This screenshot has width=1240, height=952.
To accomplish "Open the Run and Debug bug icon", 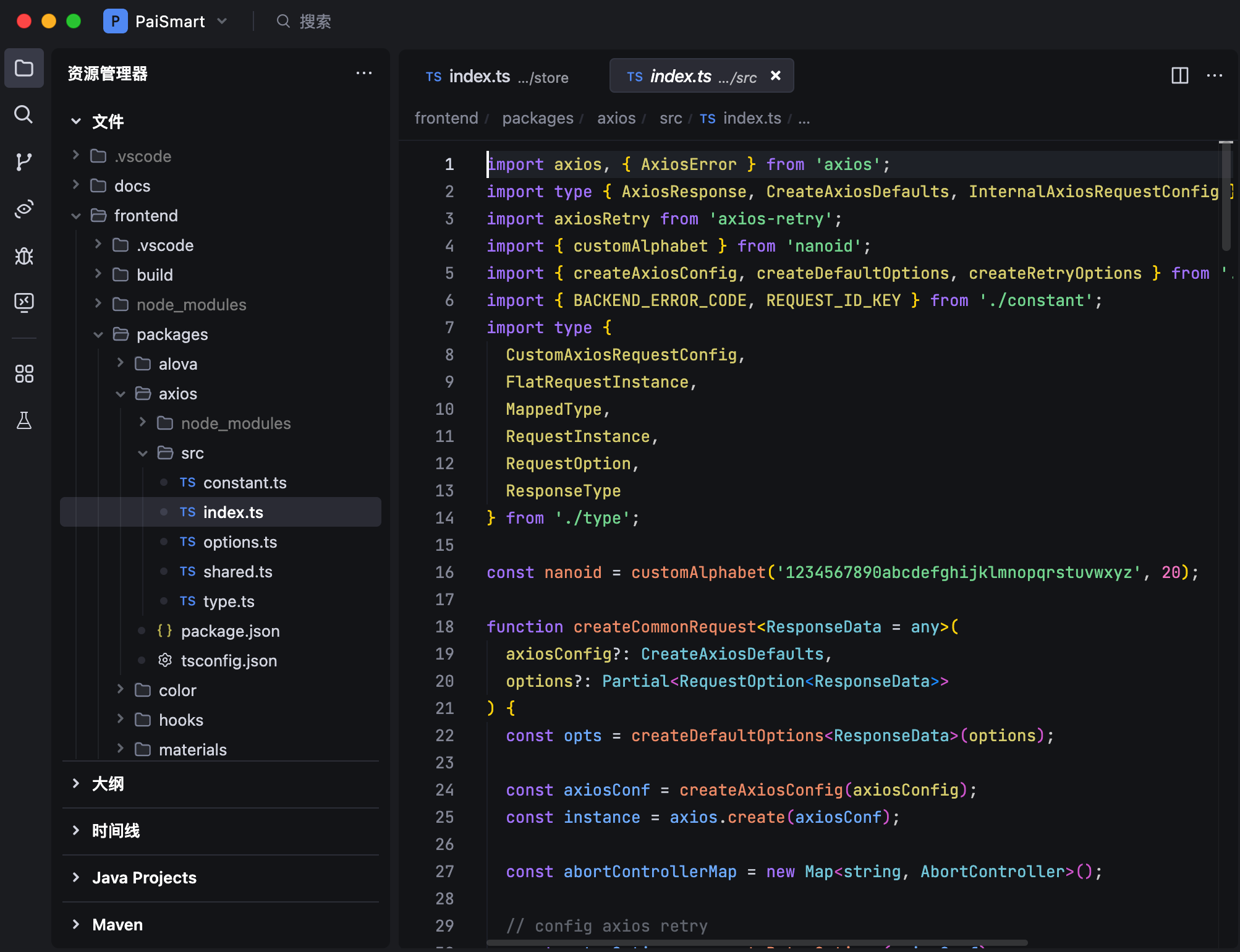I will click(24, 255).
